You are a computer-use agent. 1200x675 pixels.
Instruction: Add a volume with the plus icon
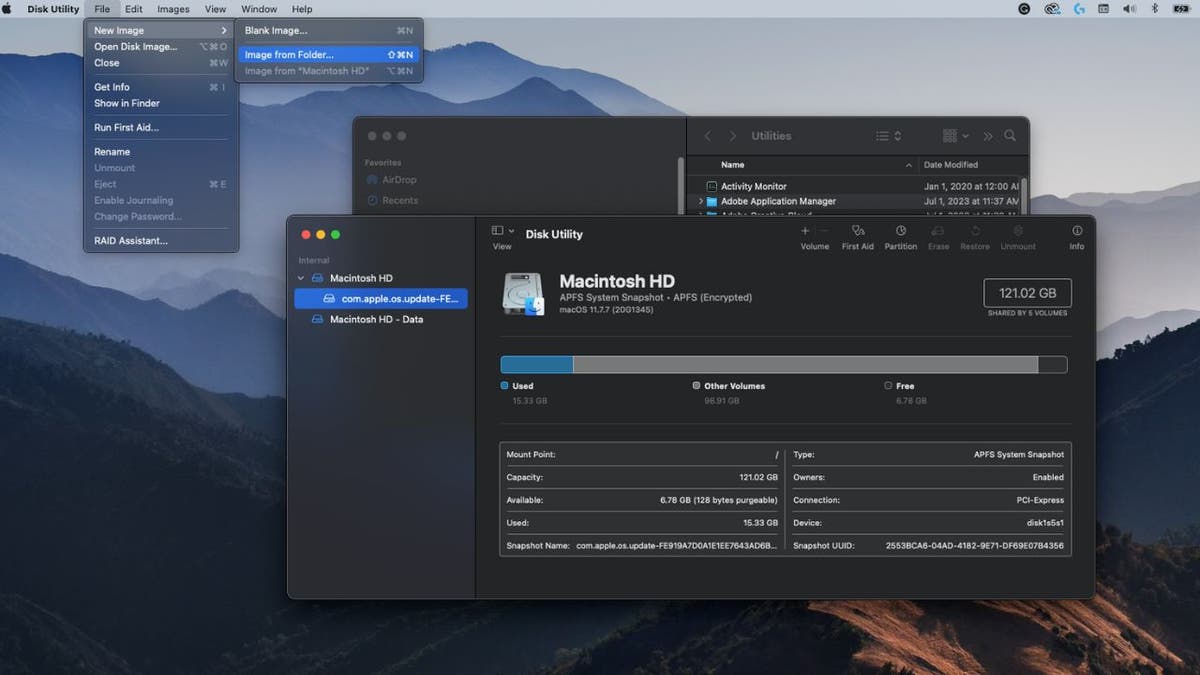[805, 231]
